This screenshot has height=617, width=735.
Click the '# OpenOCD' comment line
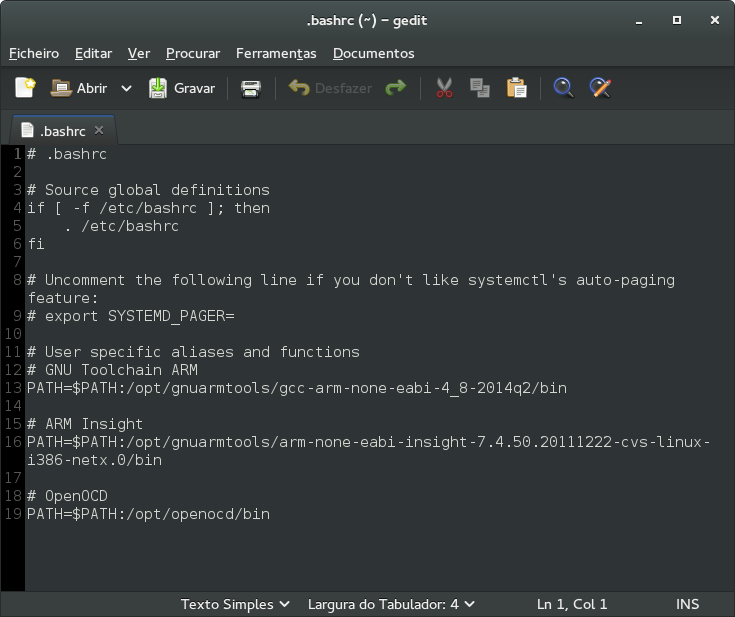(67, 496)
